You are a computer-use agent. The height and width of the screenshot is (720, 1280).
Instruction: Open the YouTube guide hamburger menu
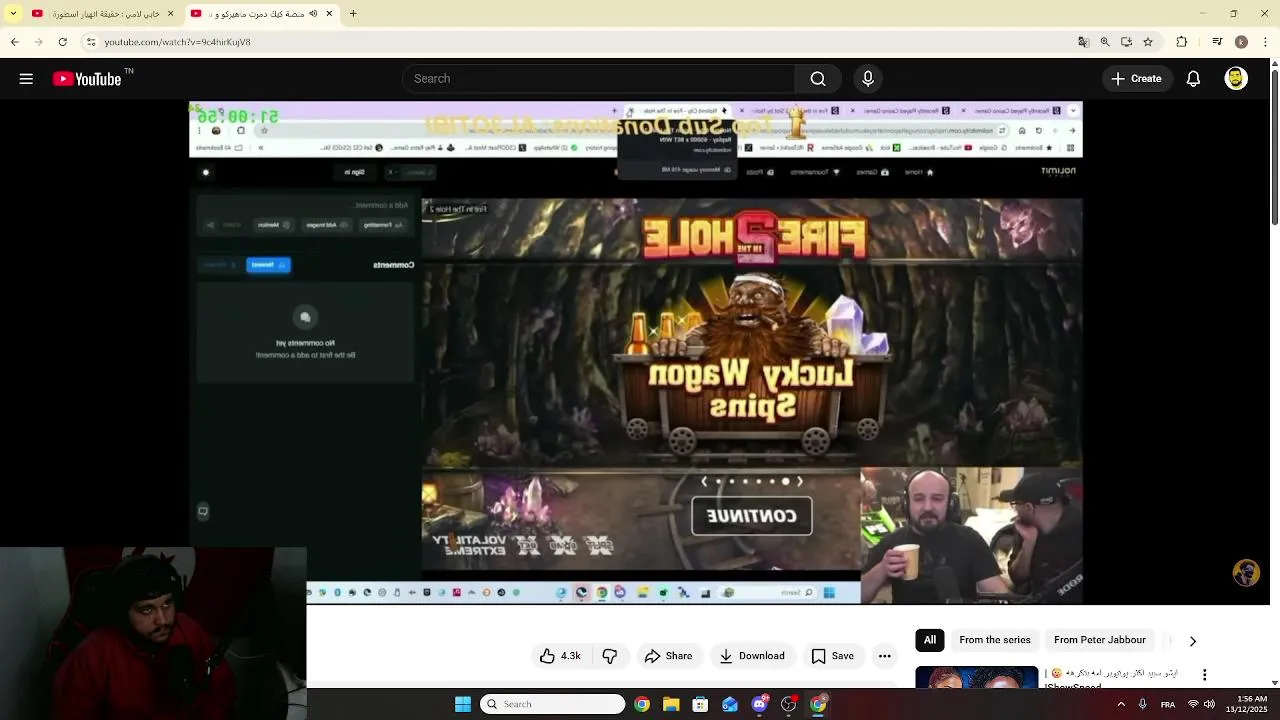tap(26, 79)
